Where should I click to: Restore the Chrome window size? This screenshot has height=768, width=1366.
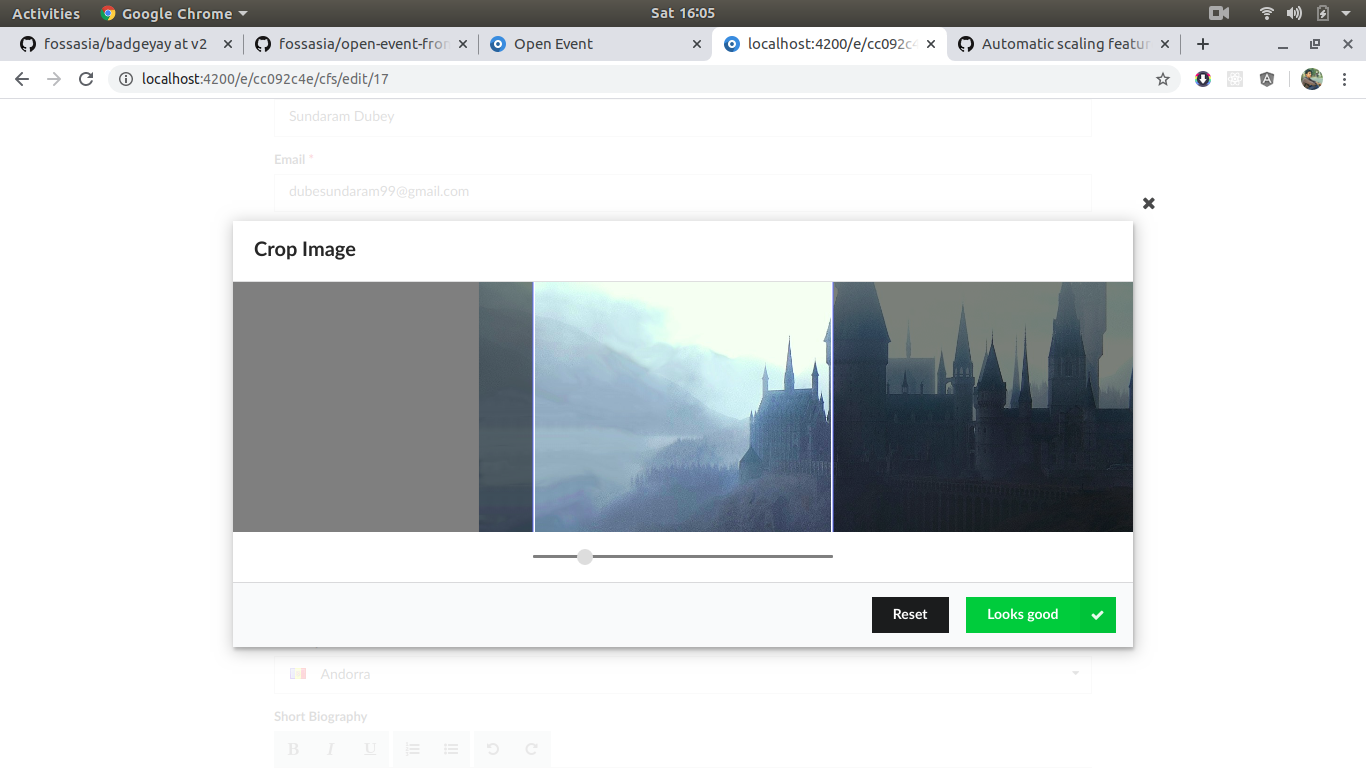[1315, 44]
